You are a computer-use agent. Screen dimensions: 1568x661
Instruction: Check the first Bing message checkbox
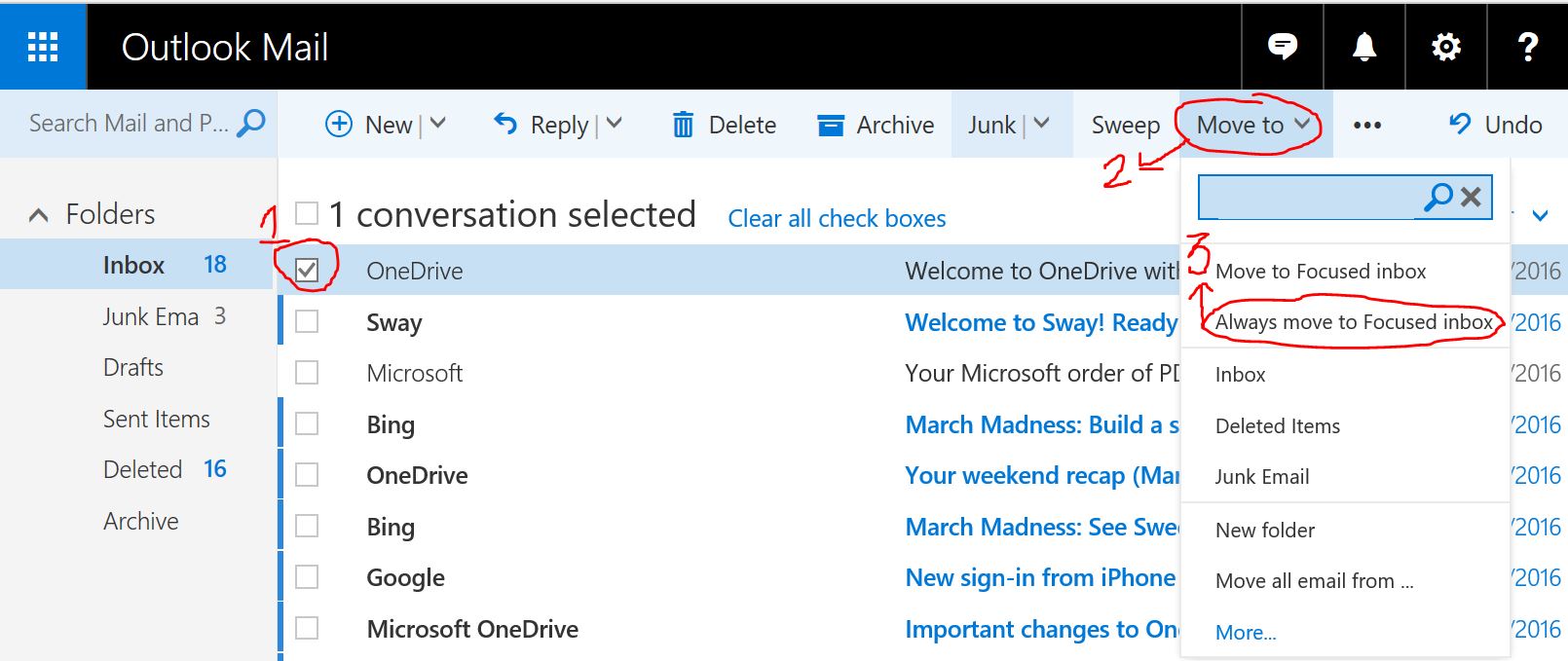tap(307, 423)
